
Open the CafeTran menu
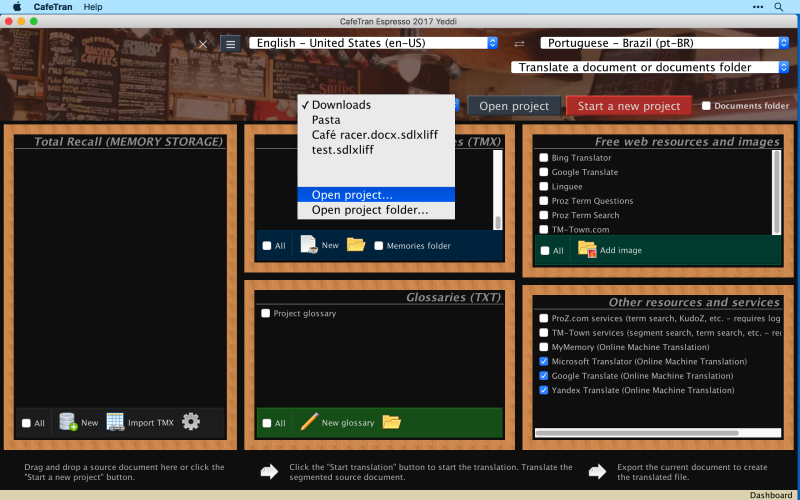[x=53, y=7]
